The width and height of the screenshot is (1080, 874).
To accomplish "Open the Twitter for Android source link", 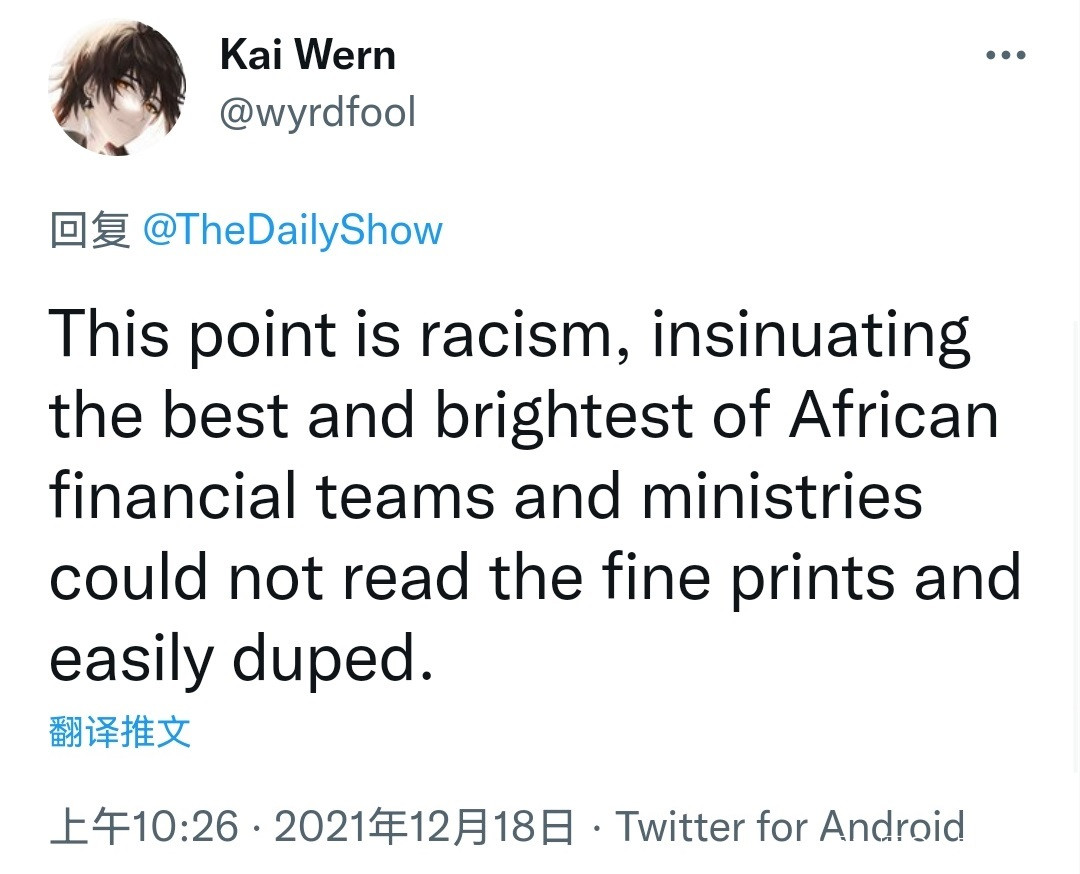I will [x=790, y=827].
